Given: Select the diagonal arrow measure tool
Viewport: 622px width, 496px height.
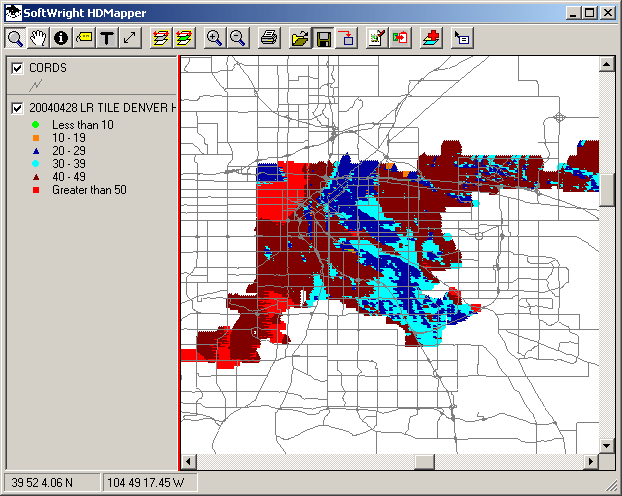Looking at the screenshot, I should point(130,38).
